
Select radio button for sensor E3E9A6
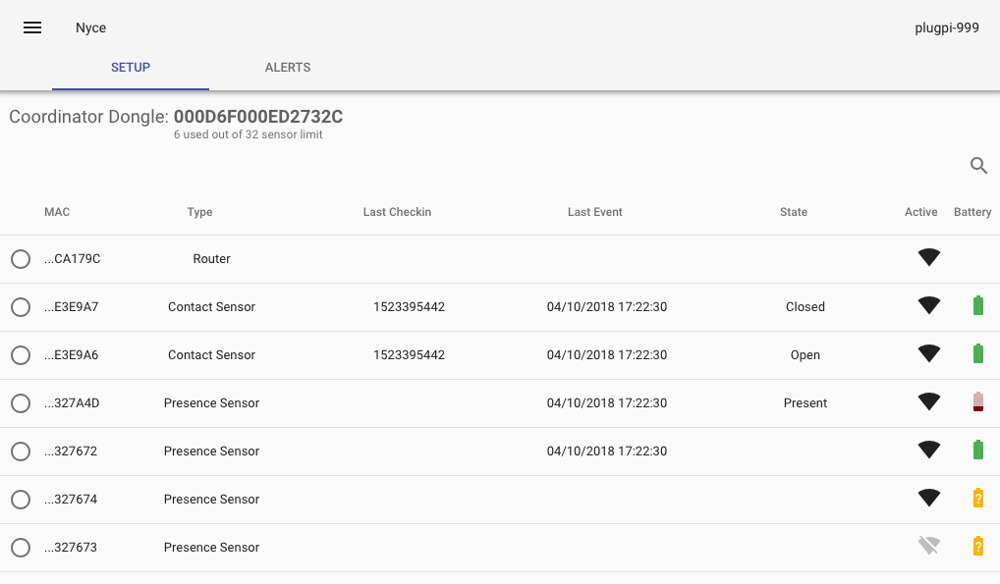tap(20, 355)
